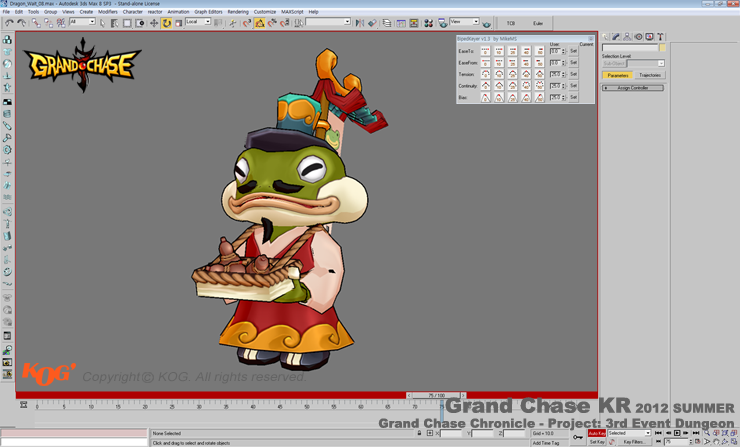This screenshot has height=447, width=740.
Task: Toggle Set Key mode button
Action: 596,441
